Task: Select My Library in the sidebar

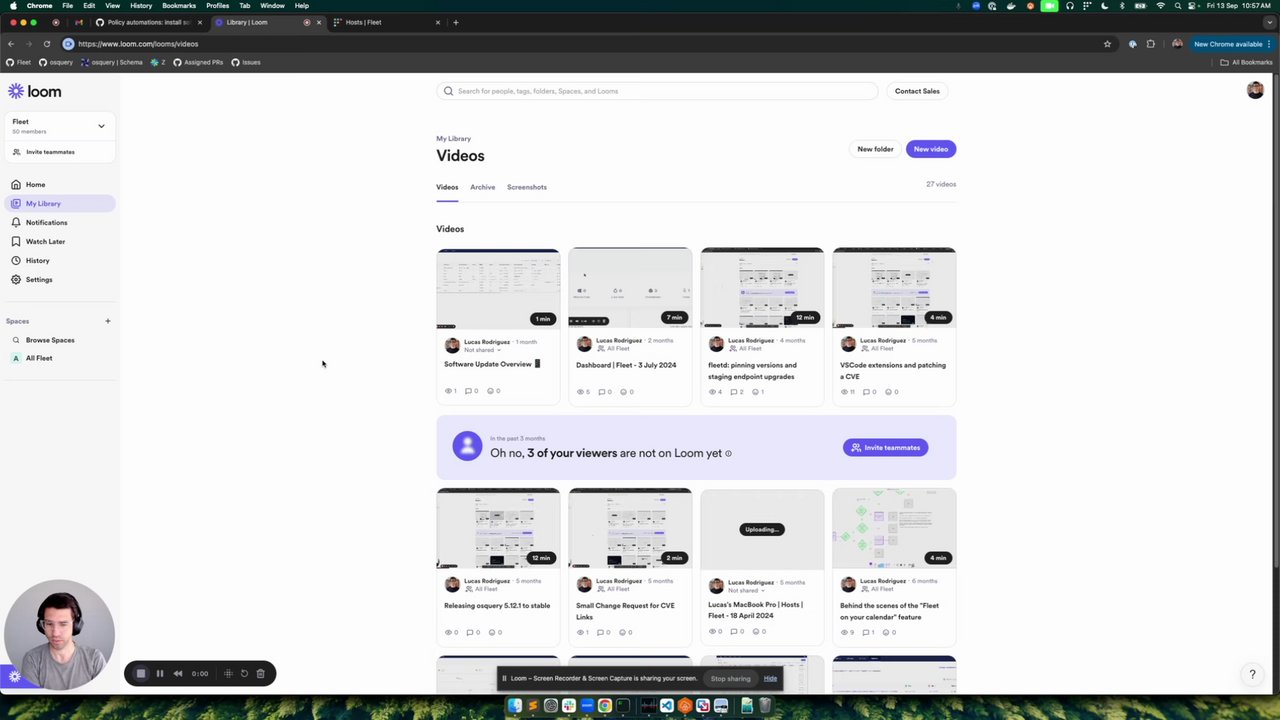Action: (x=58, y=203)
